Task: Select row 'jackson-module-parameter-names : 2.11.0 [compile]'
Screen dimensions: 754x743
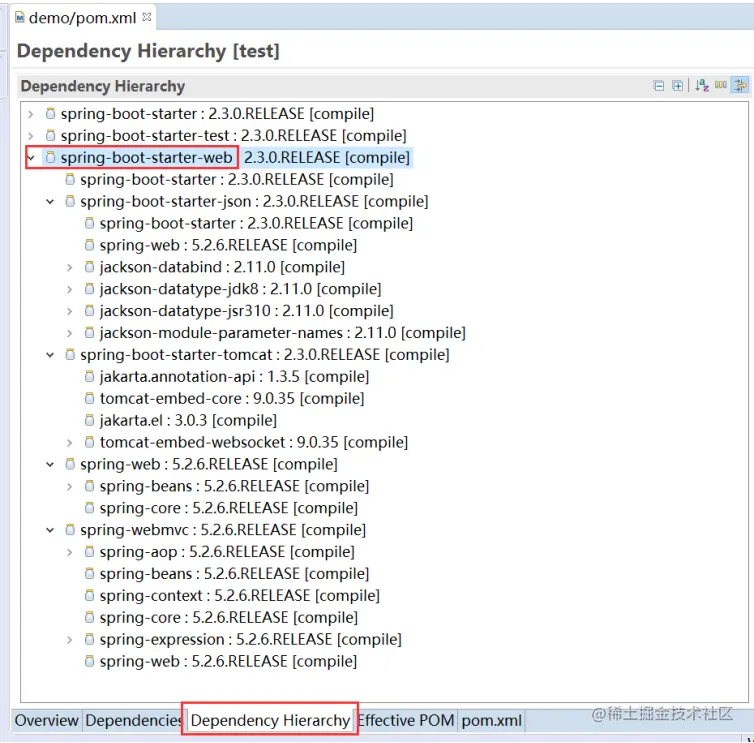Action: click(282, 332)
